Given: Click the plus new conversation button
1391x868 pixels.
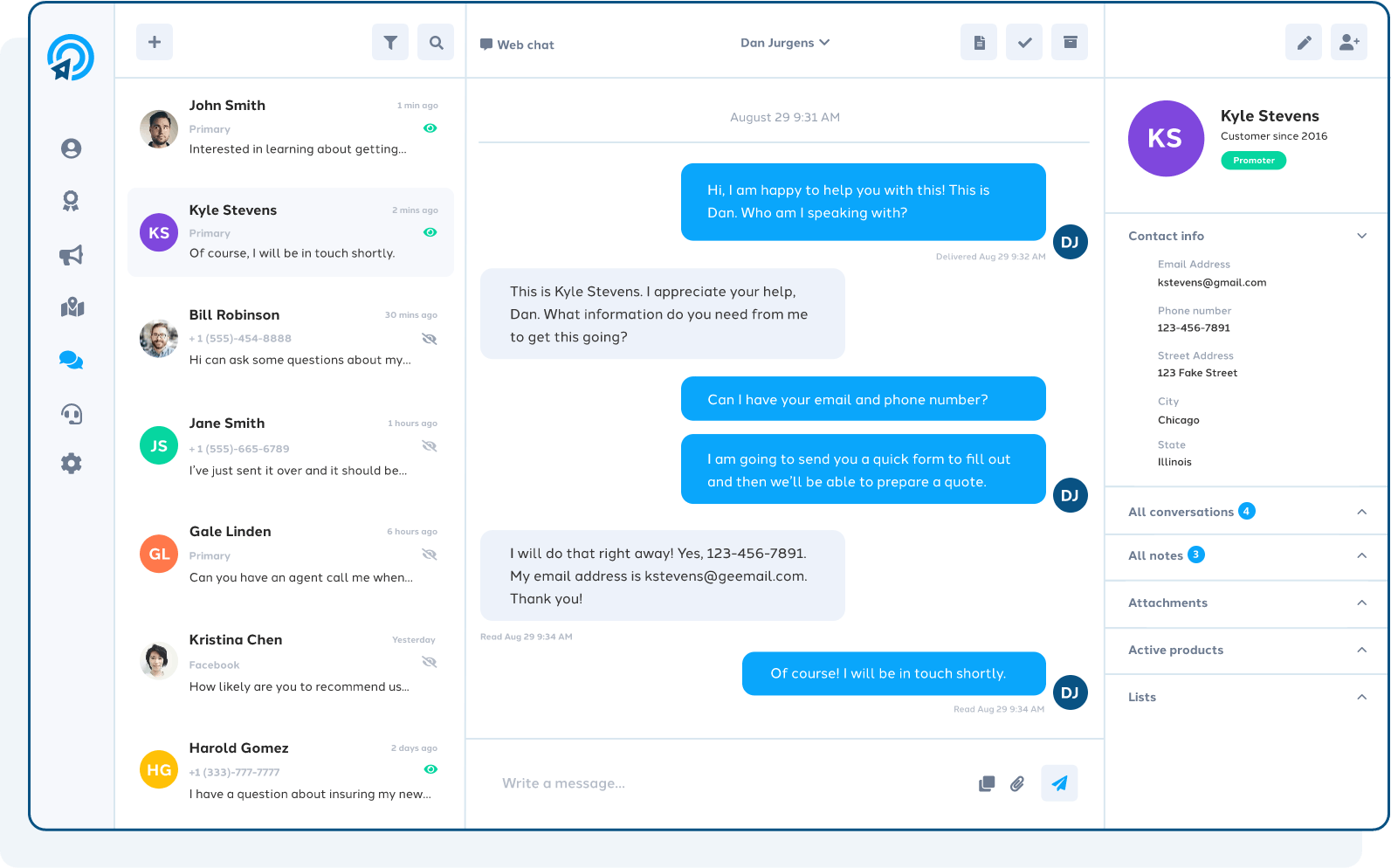Looking at the screenshot, I should click(x=155, y=42).
